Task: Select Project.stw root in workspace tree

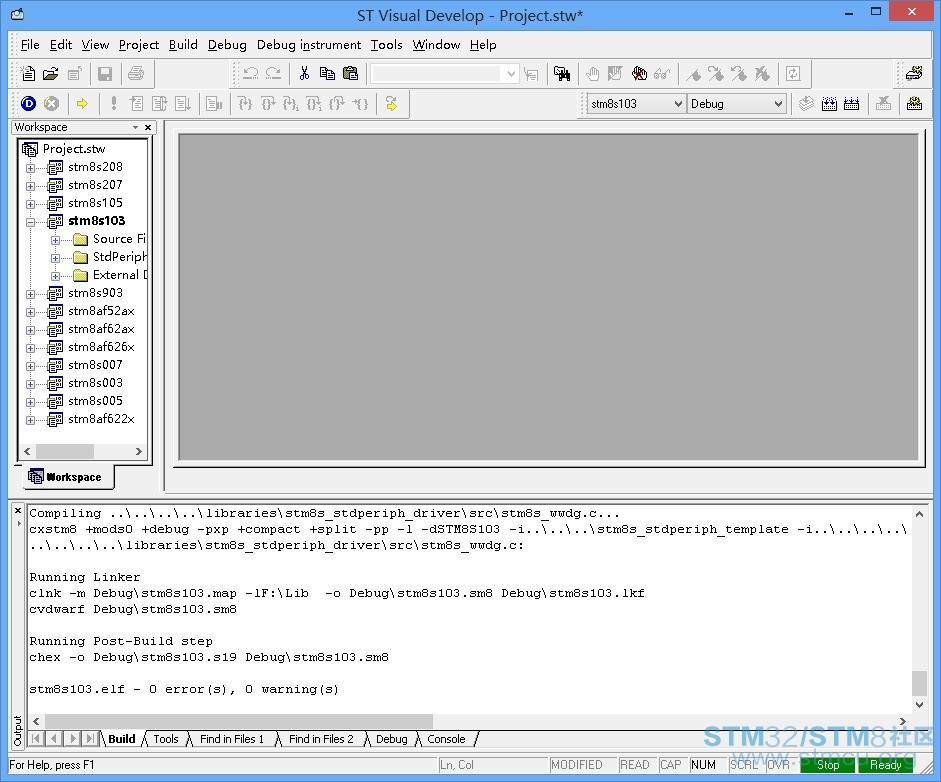Action: coord(74,149)
